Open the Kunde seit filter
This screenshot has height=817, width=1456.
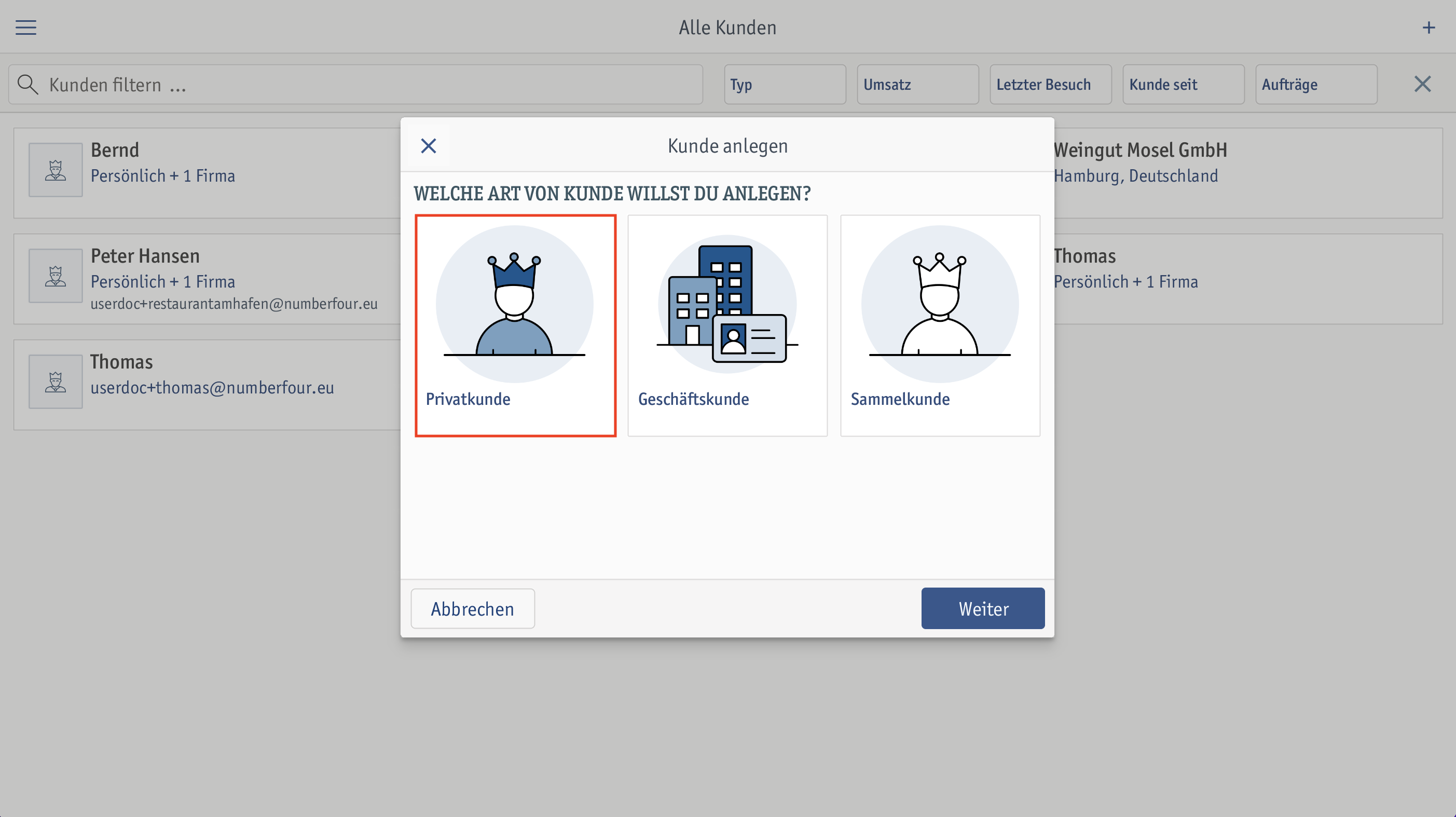pyautogui.click(x=1183, y=84)
